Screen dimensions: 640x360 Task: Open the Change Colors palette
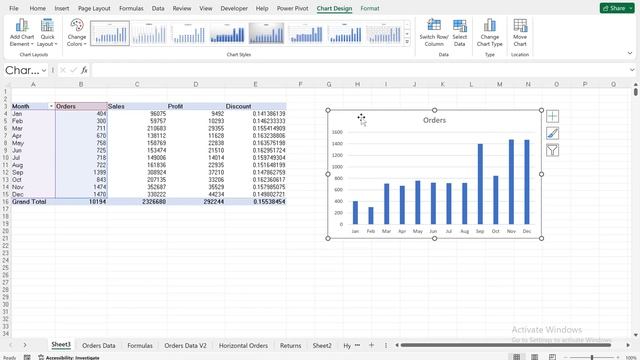(x=77, y=33)
